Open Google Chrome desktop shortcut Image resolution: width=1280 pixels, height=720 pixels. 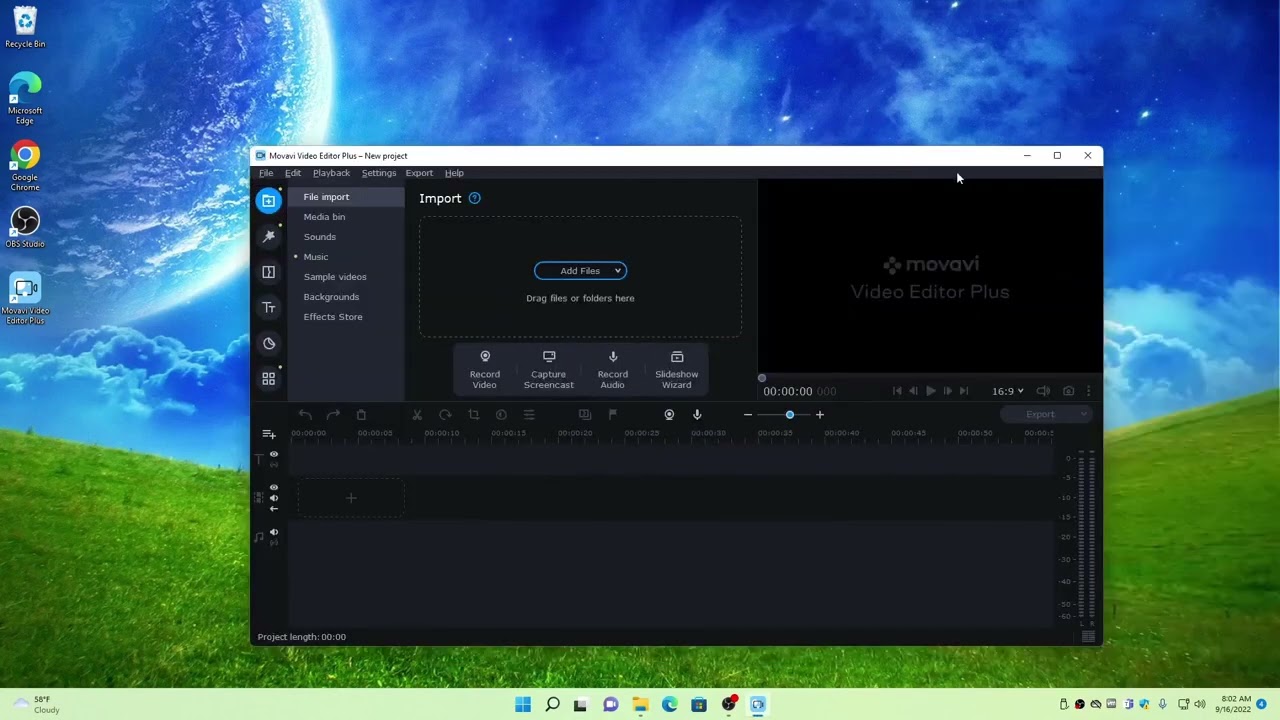25,166
